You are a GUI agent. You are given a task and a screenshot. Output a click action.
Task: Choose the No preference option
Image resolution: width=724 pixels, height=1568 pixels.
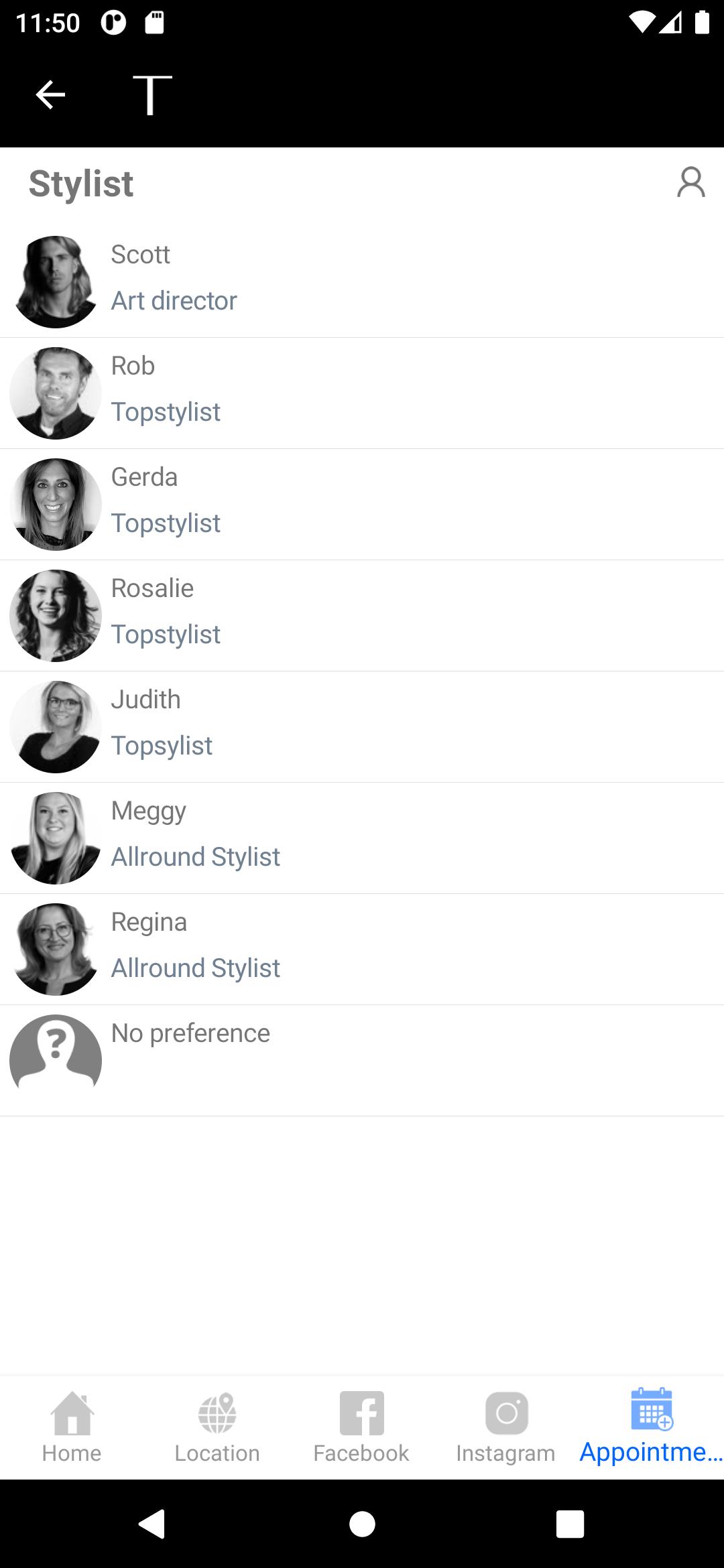point(362,1061)
